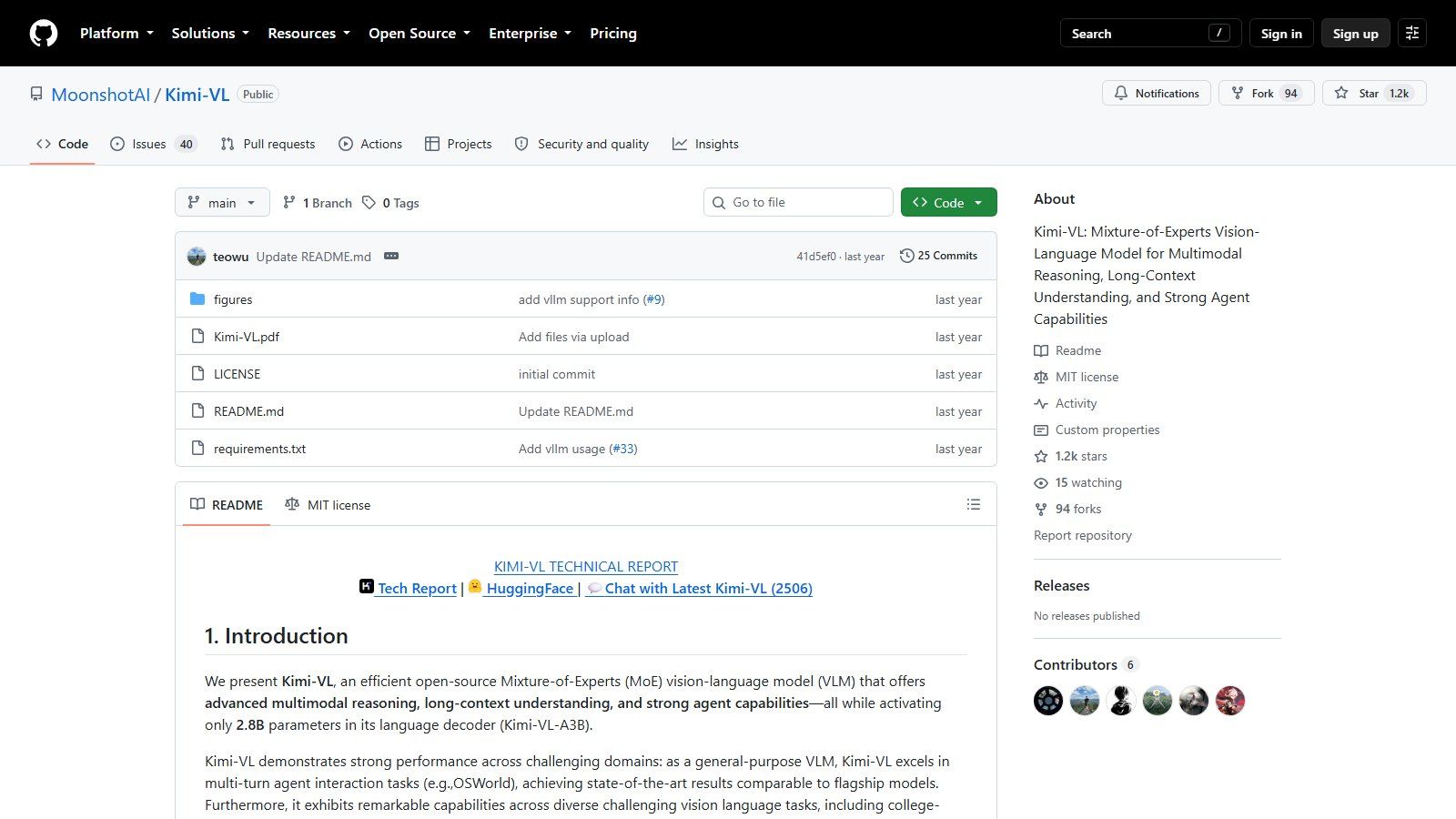
Task: Switch to the Insights tab
Action: (x=705, y=144)
